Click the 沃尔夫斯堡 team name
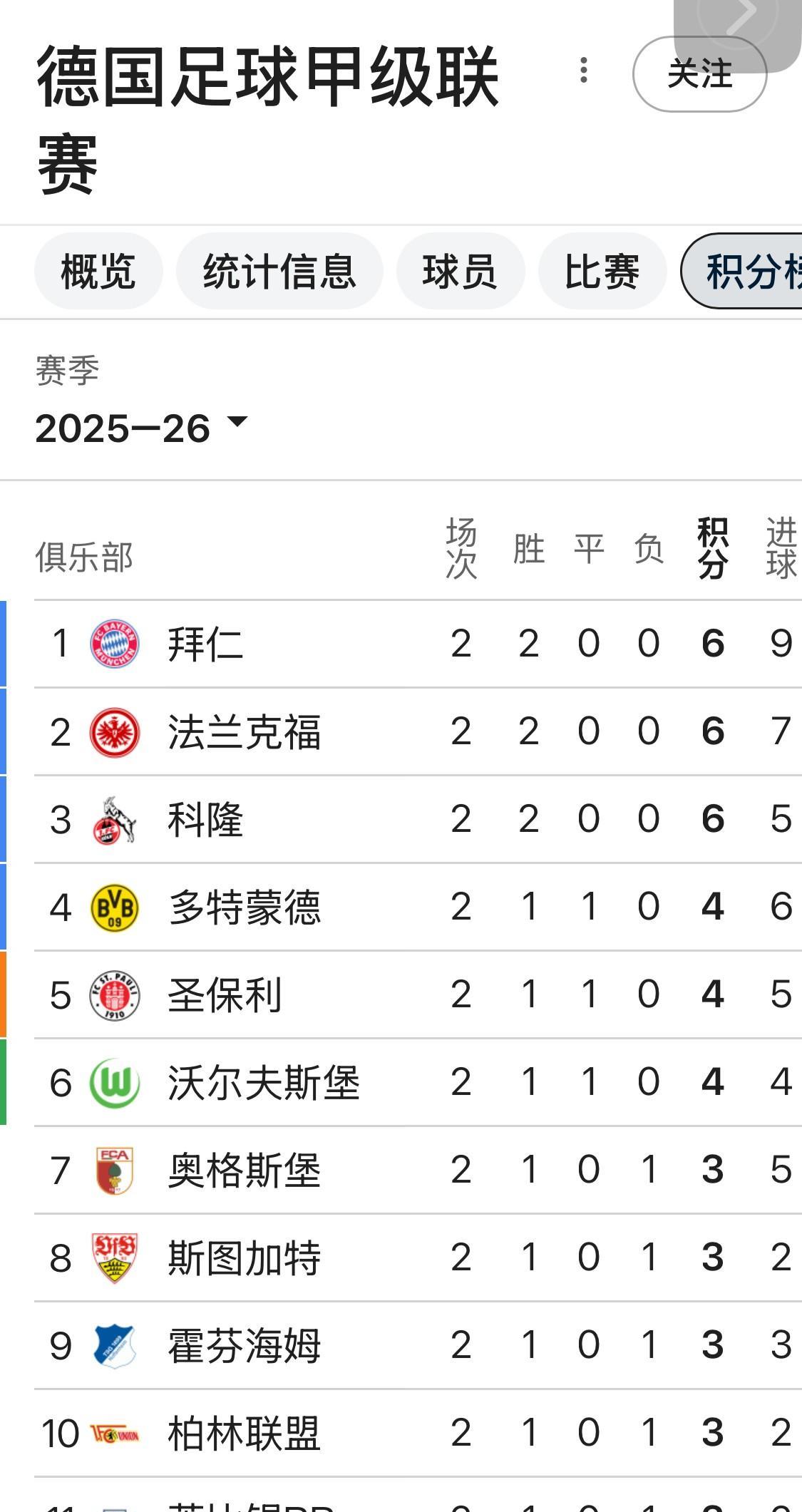This screenshot has width=802, height=1512. click(264, 1083)
